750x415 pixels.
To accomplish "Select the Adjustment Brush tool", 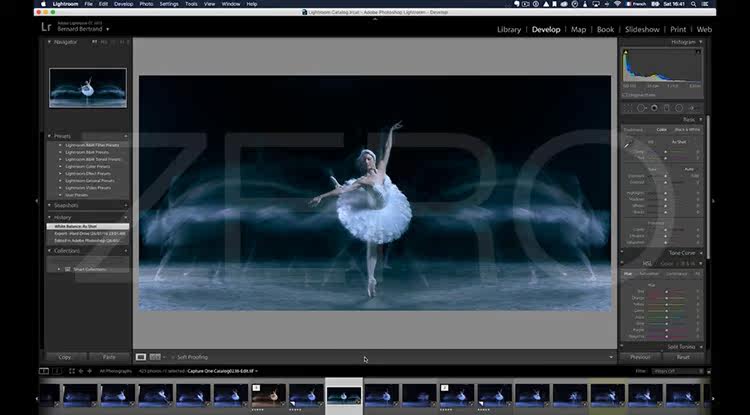I will coord(692,109).
